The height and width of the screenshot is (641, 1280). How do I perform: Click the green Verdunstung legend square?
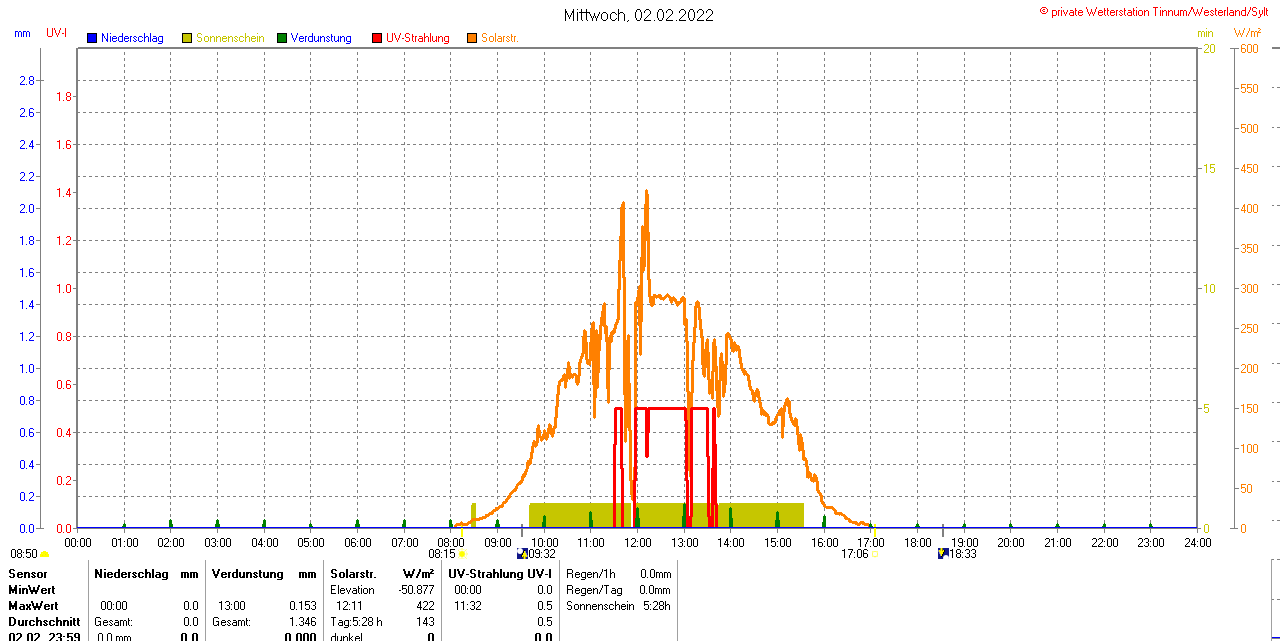(282, 38)
